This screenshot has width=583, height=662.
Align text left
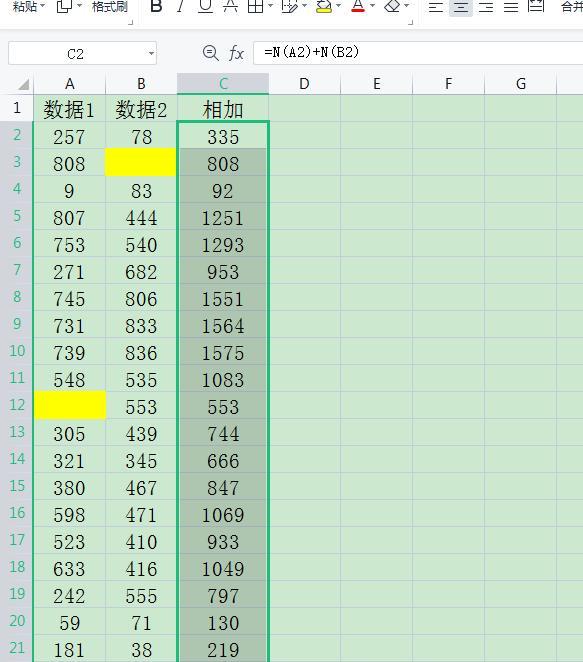coord(436,7)
